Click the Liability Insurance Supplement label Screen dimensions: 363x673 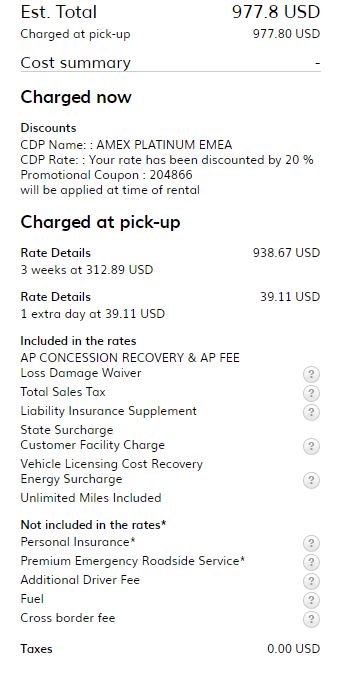tap(109, 410)
